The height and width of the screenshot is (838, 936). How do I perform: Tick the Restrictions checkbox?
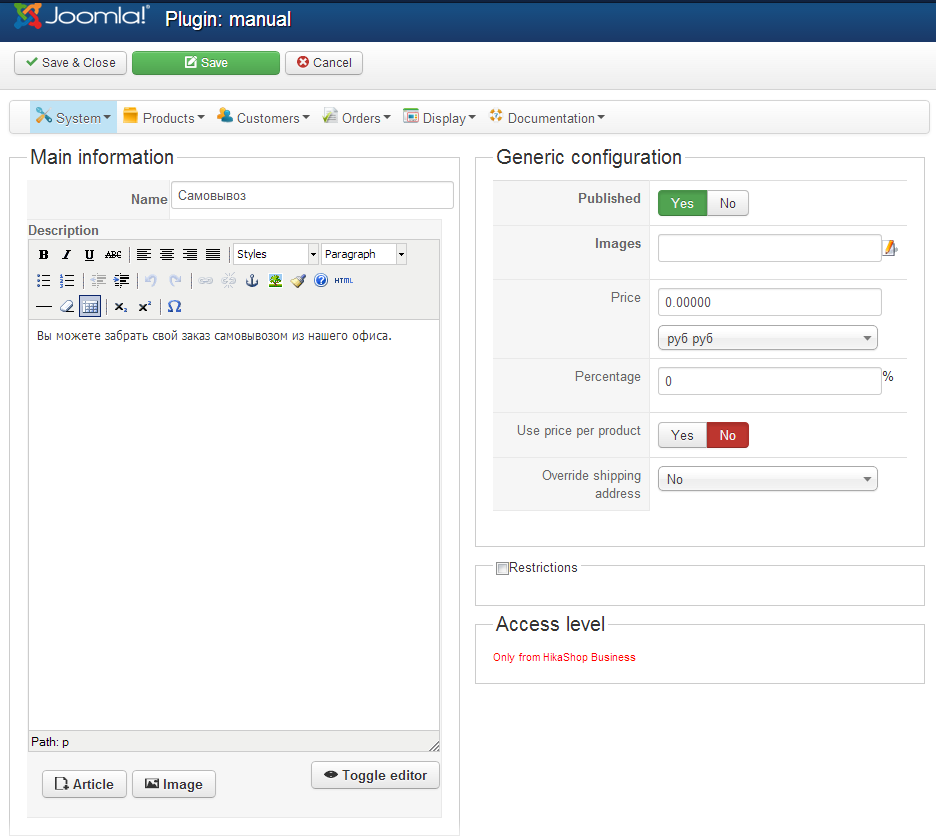pos(503,568)
